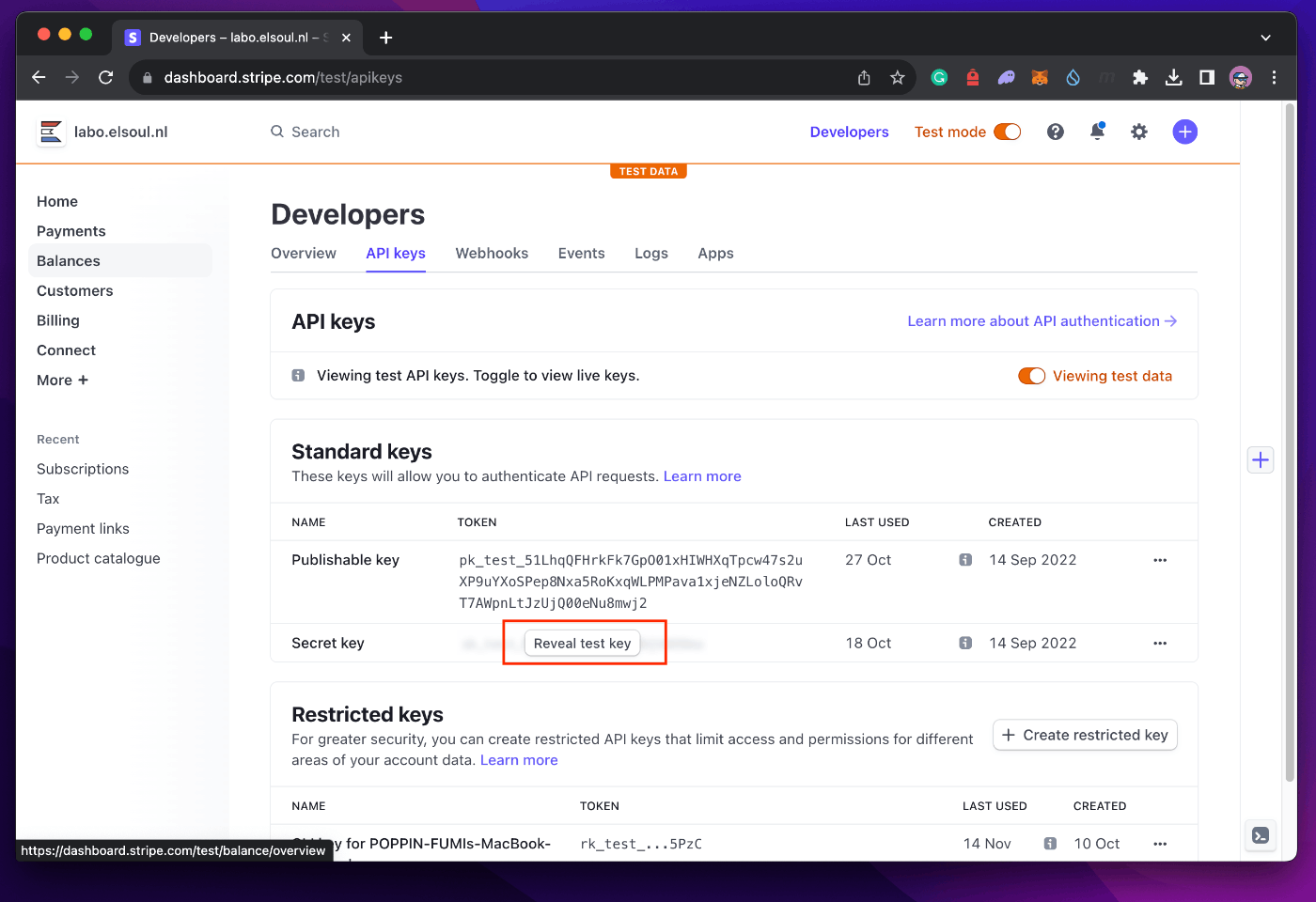The image size is (1316, 902).
Task: Click the blue plus create icon
Action: [x=1184, y=132]
